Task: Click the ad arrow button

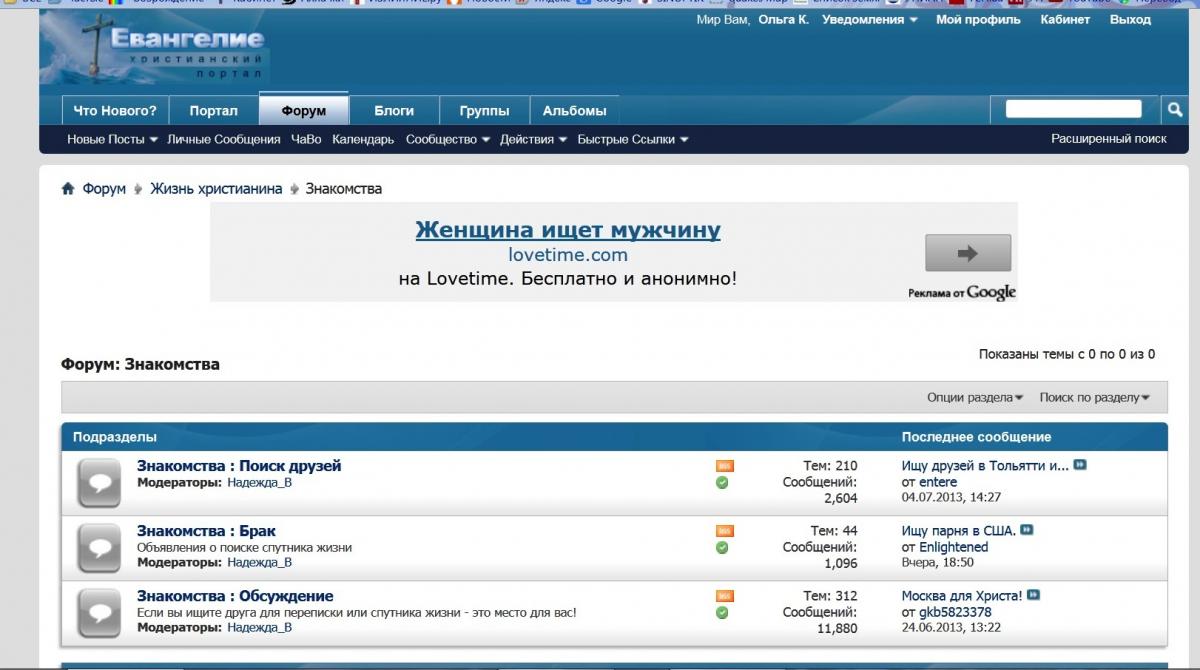Action: [x=967, y=254]
